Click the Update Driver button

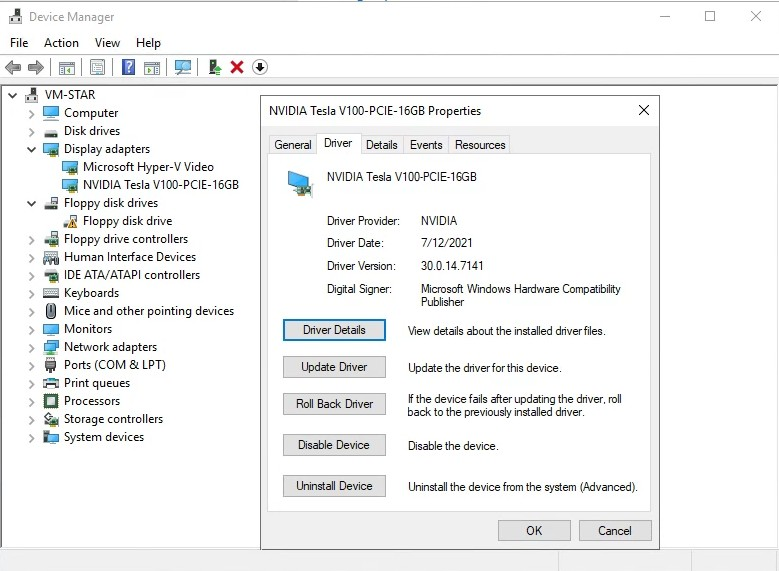[334, 367]
